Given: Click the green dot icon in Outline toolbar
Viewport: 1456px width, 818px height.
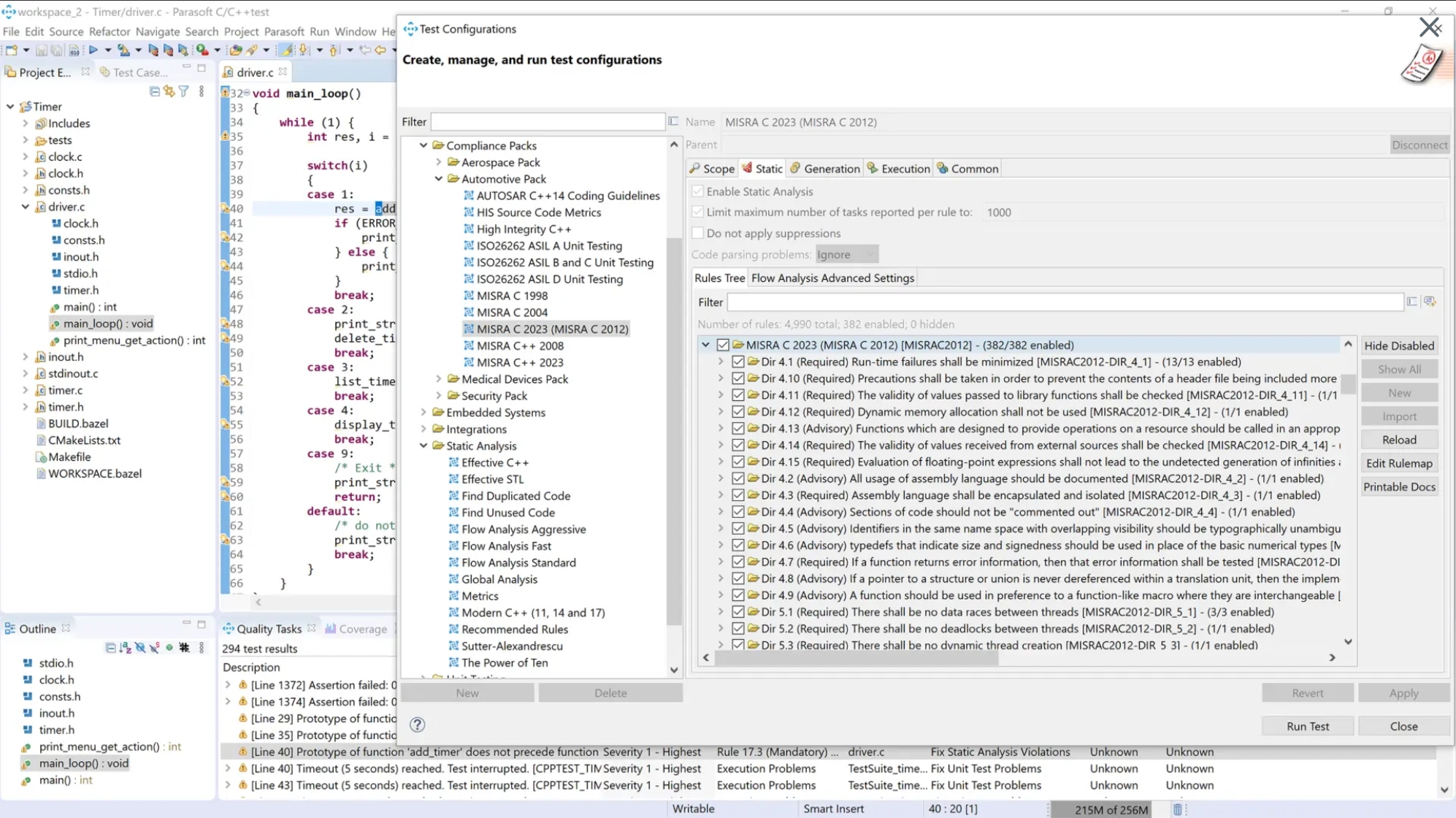Looking at the screenshot, I should (169, 648).
